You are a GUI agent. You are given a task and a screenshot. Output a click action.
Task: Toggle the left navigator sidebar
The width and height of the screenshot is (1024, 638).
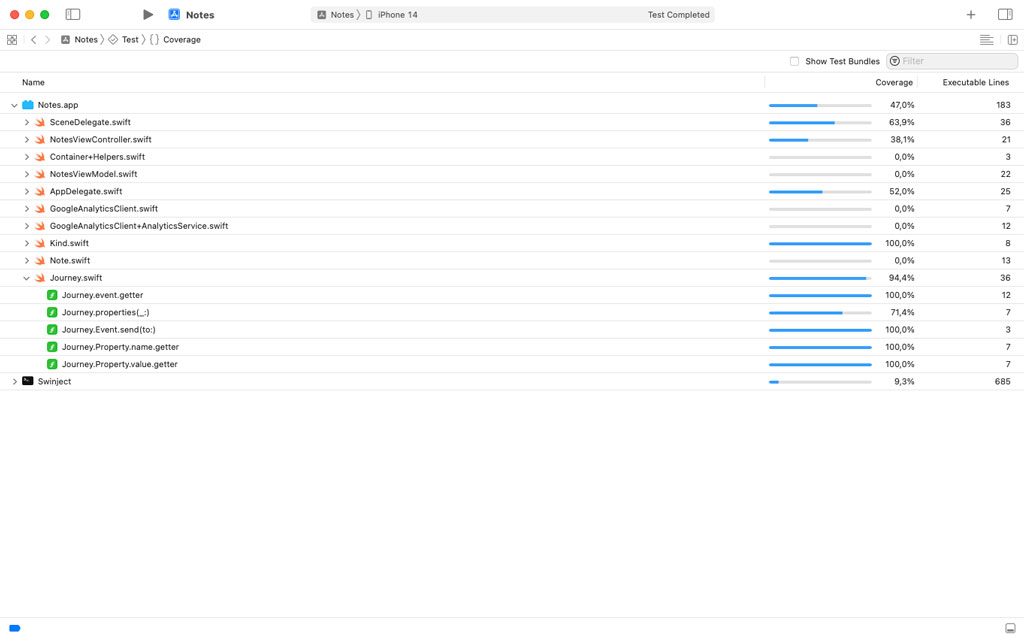pos(71,14)
